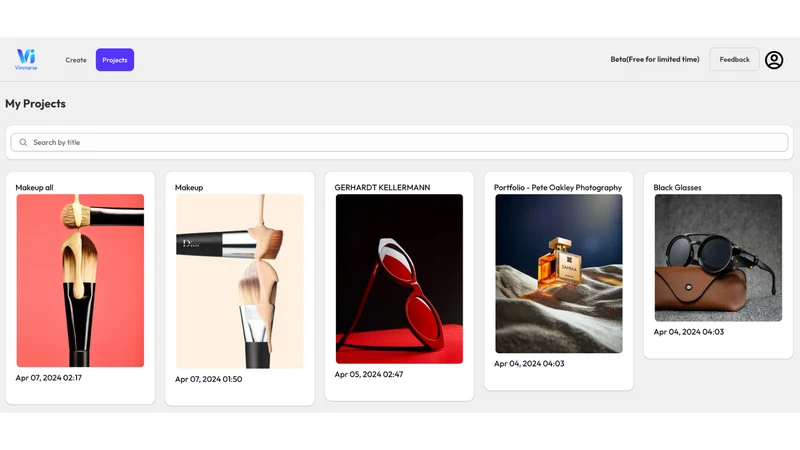
Task: Click the 'Apr 07, 2024 02:17' date
Action: point(48,378)
